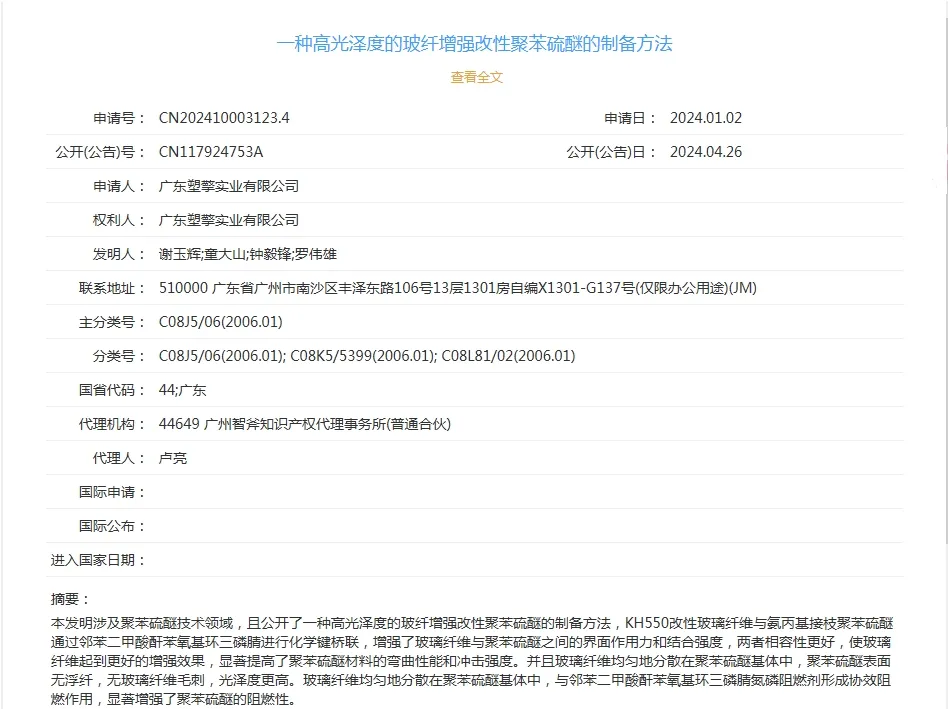
Task: Click the patent title heading
Action: click(x=474, y=43)
